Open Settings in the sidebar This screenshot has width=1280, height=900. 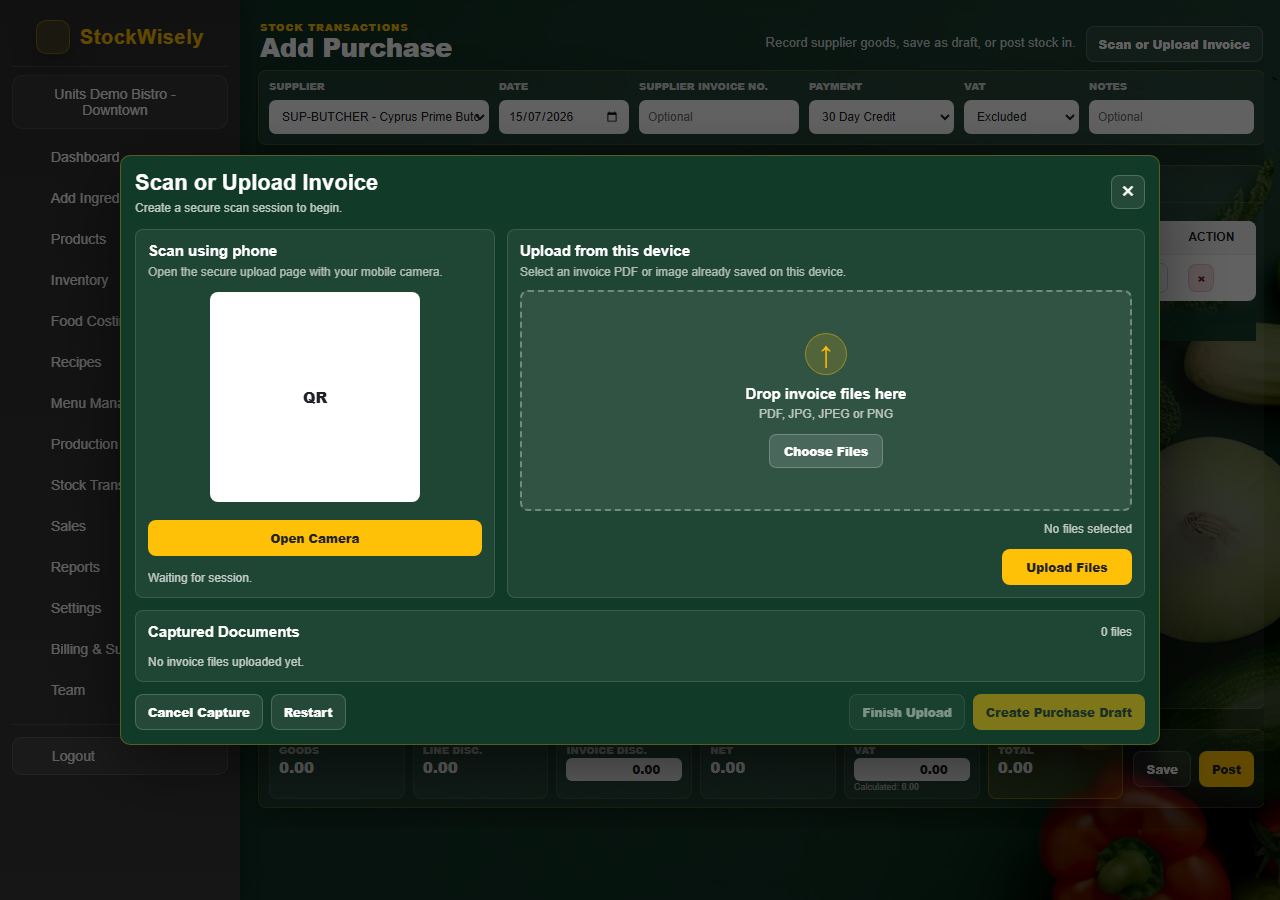76,608
